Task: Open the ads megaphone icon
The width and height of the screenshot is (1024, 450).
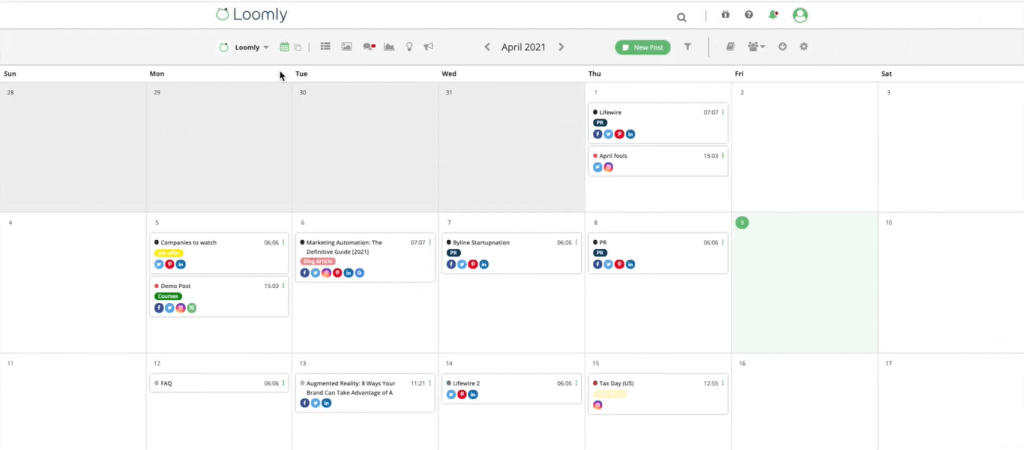Action: [x=428, y=47]
